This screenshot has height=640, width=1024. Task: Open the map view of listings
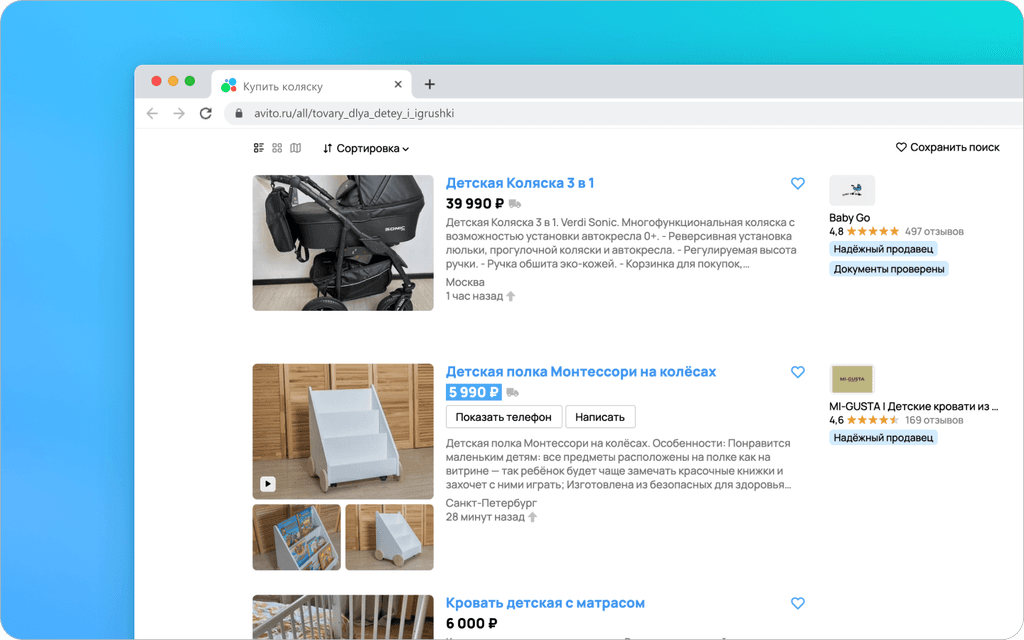[x=295, y=148]
